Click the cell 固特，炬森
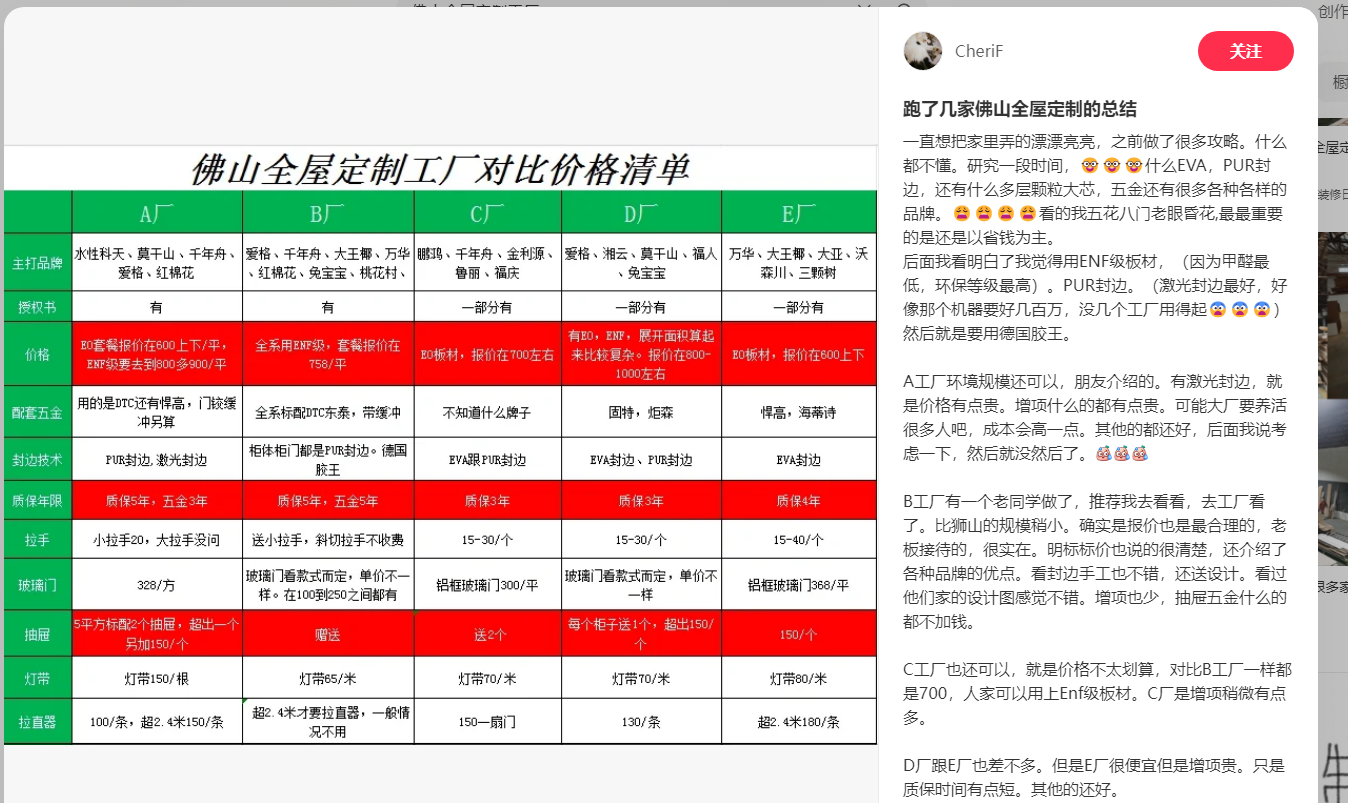This screenshot has height=803, width=1348. pyautogui.click(x=641, y=412)
